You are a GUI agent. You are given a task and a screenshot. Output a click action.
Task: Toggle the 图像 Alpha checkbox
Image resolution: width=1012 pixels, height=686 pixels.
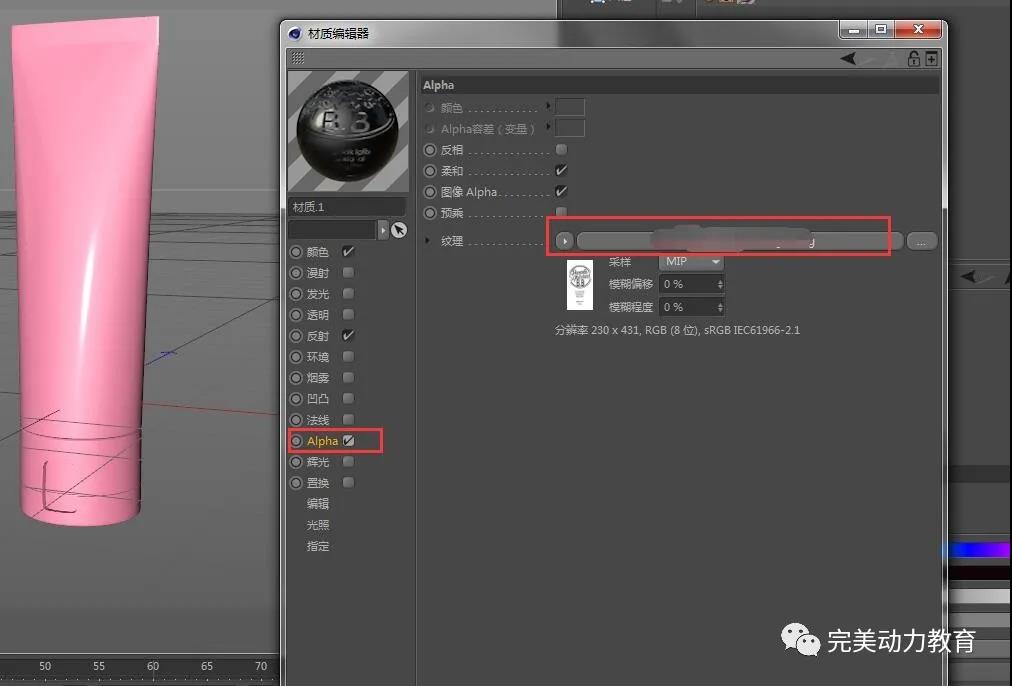[561, 192]
